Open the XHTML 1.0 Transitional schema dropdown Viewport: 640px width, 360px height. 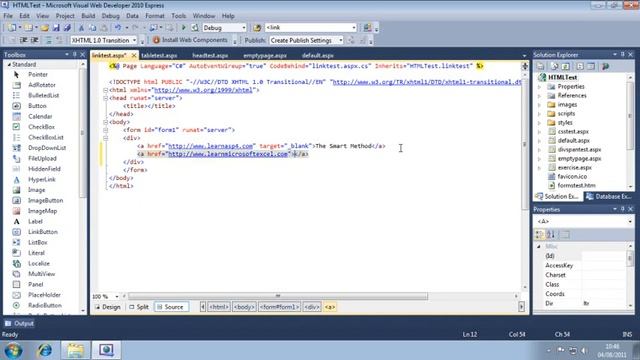[x=134, y=40]
